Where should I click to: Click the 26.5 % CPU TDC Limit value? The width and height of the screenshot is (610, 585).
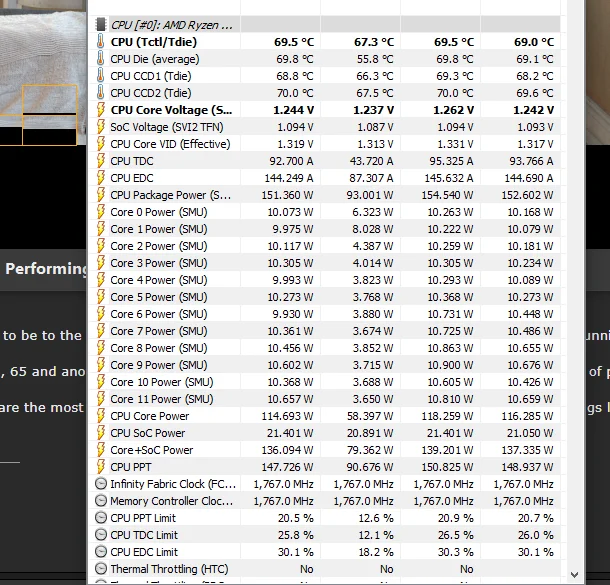click(x=456, y=535)
